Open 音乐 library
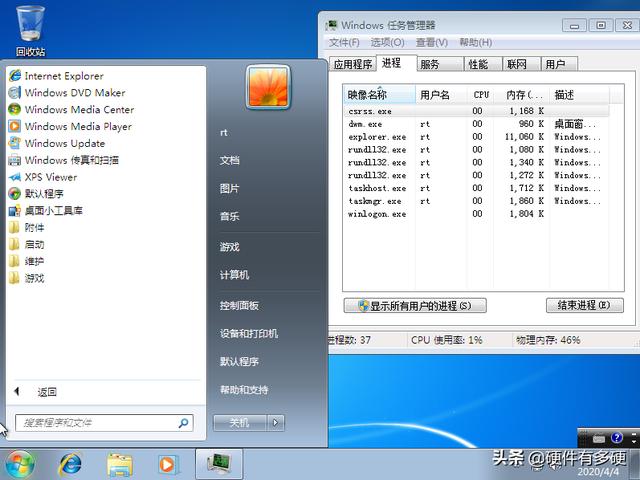Viewport: 640px width, 480px height. [x=229, y=216]
